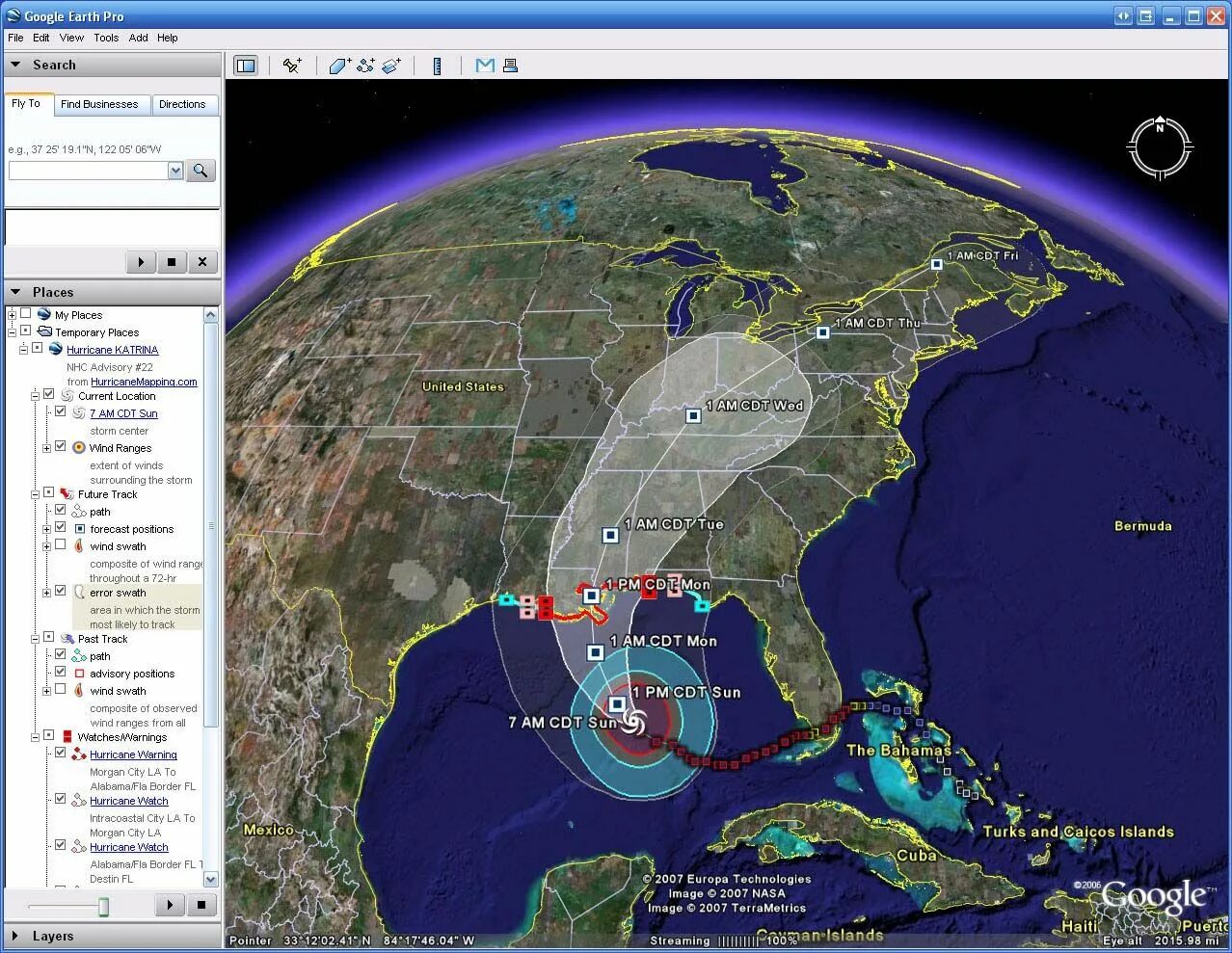Expand the Layers panel
The image size is (1232, 953).
(x=15, y=935)
